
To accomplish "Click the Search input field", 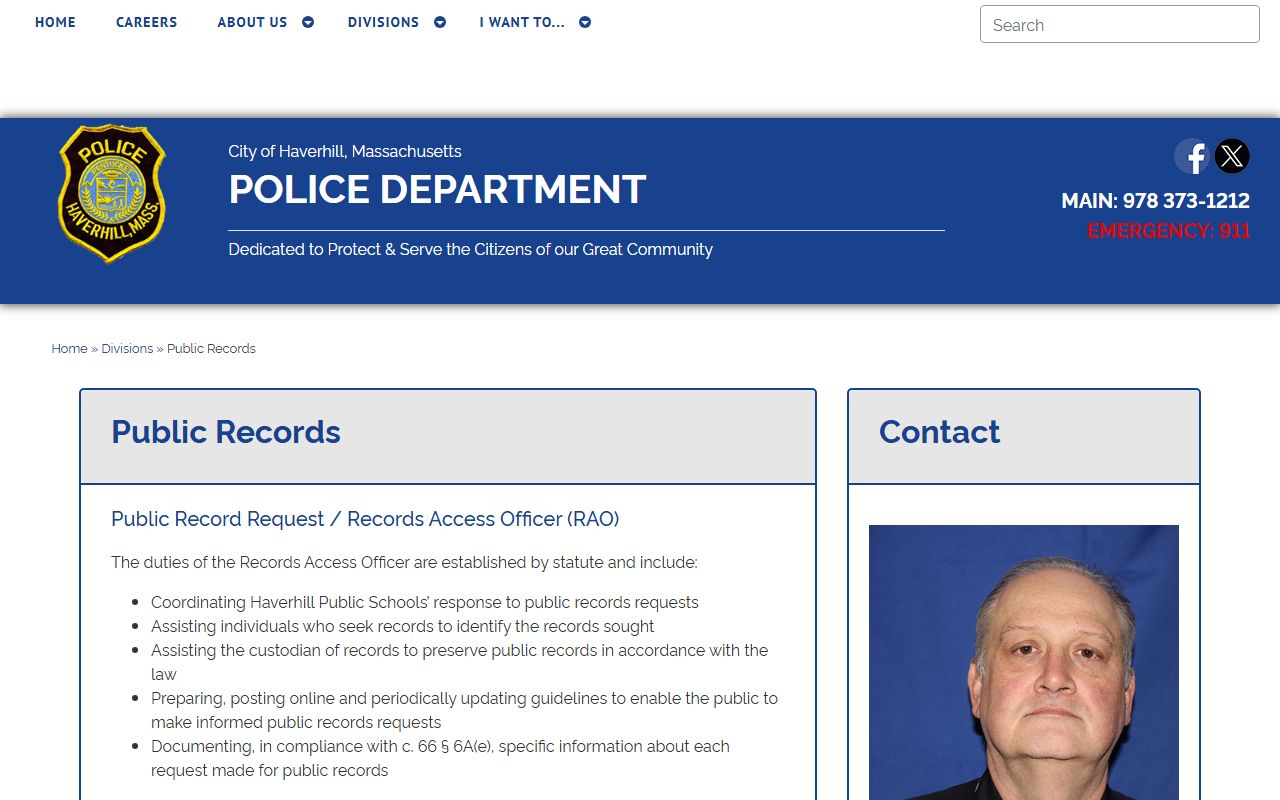I will tap(1120, 24).
